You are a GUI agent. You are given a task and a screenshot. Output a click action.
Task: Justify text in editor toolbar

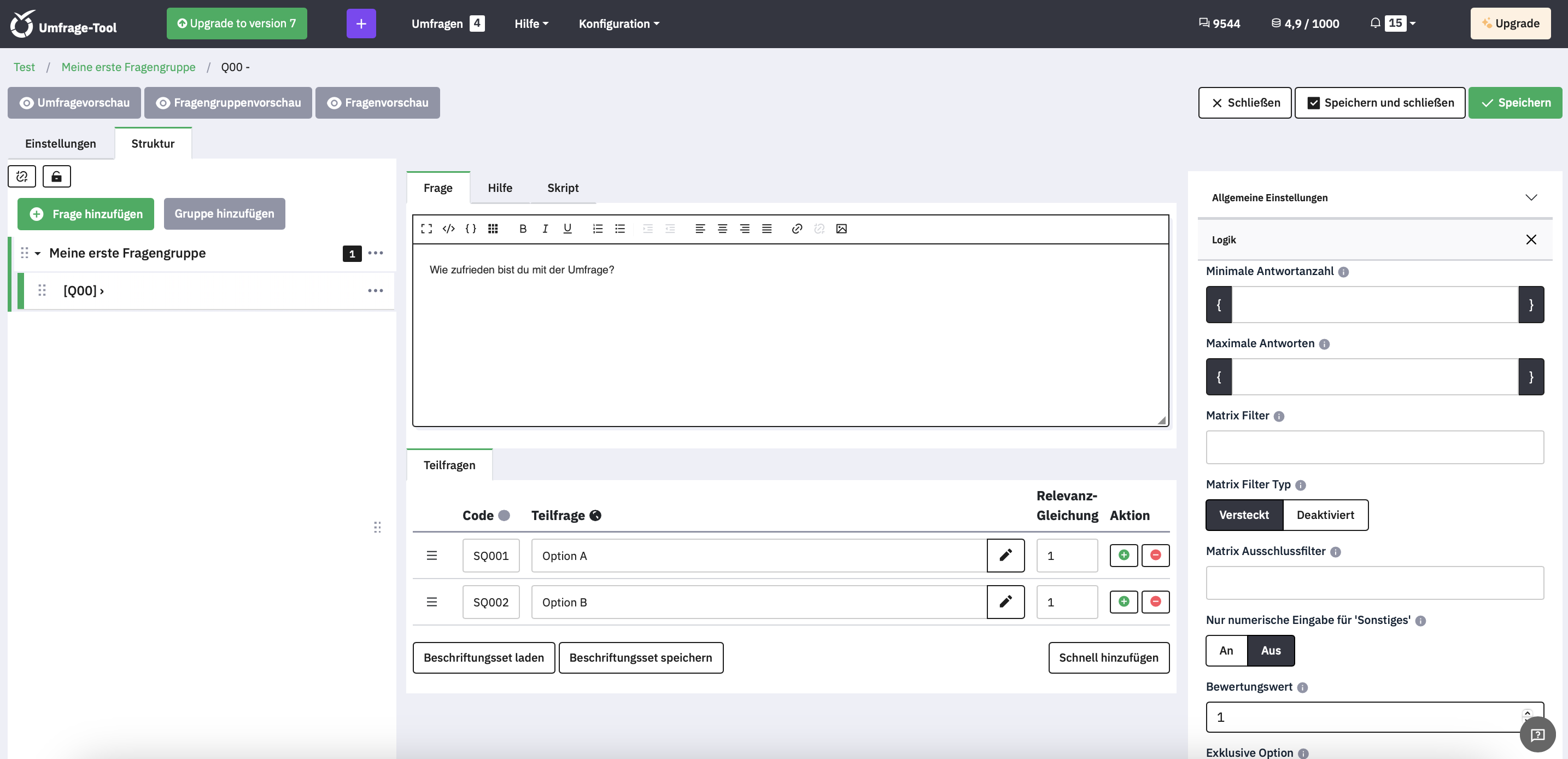767,229
